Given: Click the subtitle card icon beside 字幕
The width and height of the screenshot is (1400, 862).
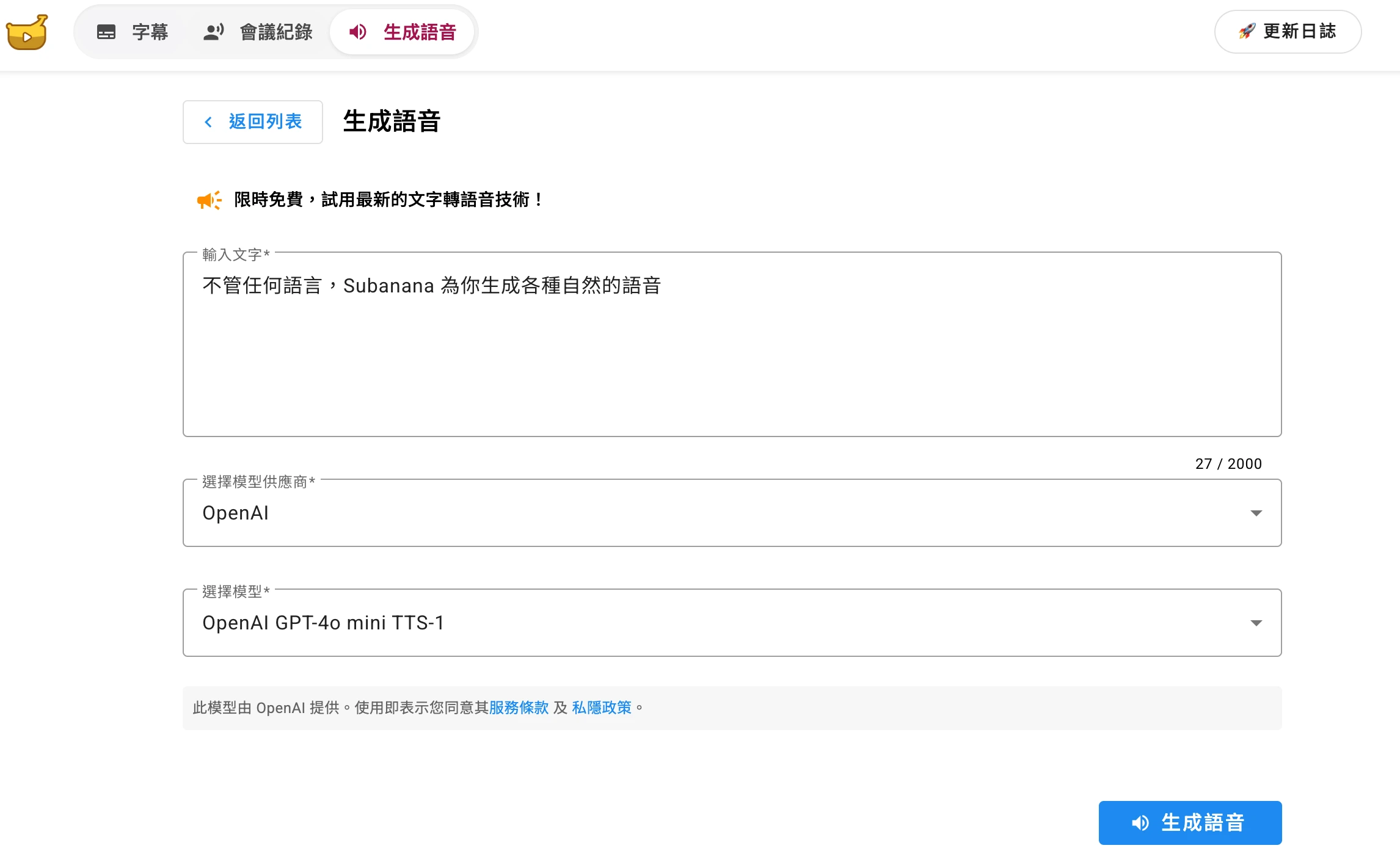Looking at the screenshot, I should point(106,31).
